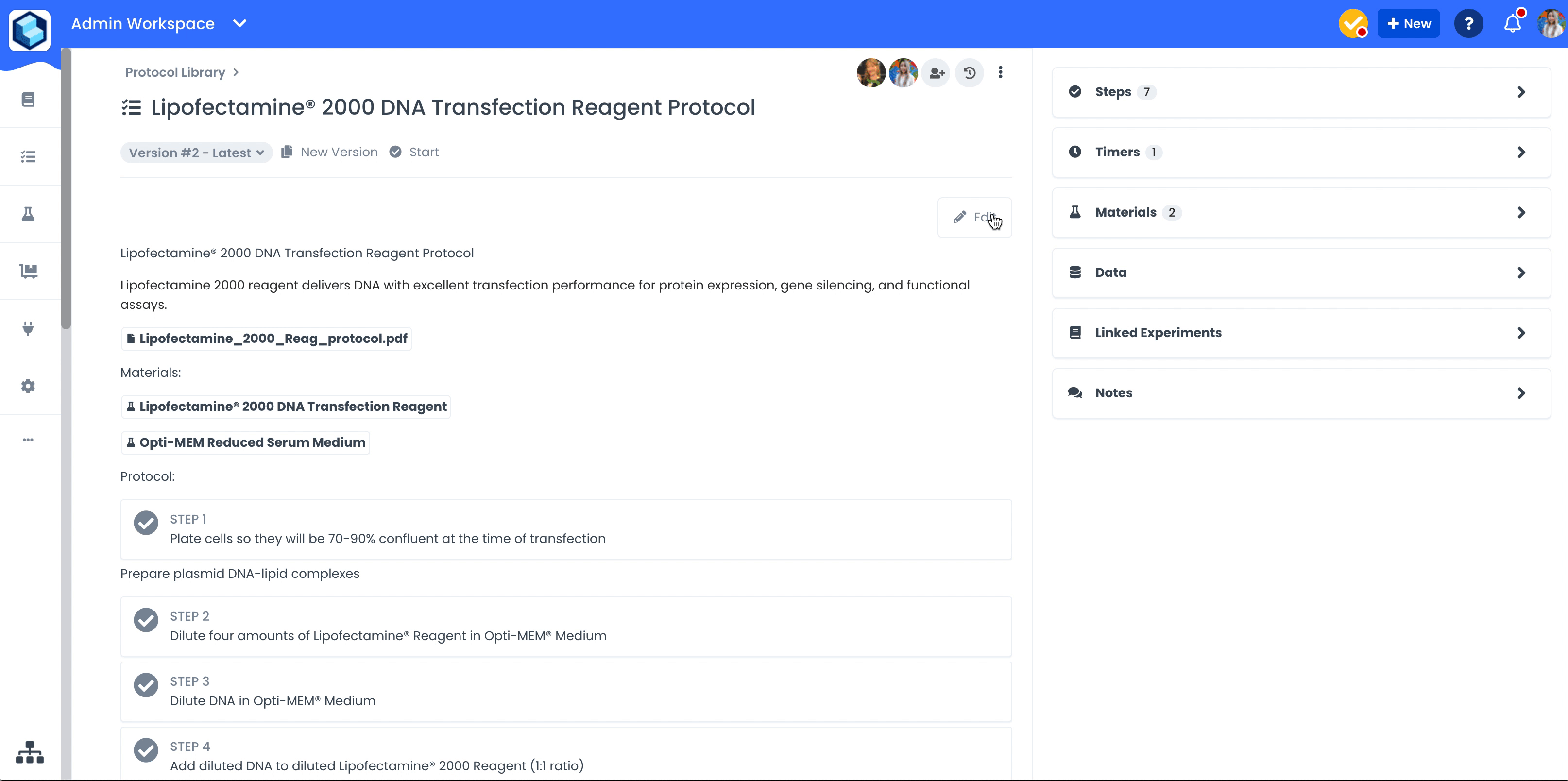
Task: Open the organization hierarchy icon at bottom left
Action: click(30, 752)
